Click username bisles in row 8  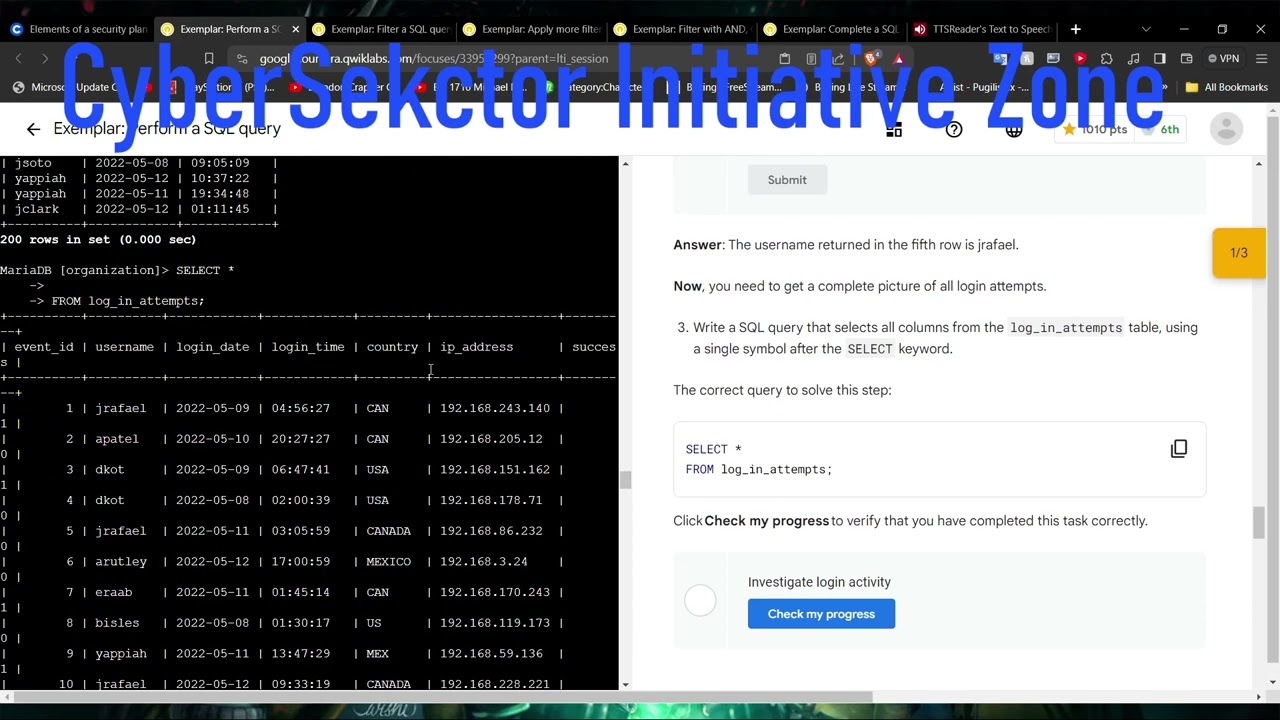117,623
